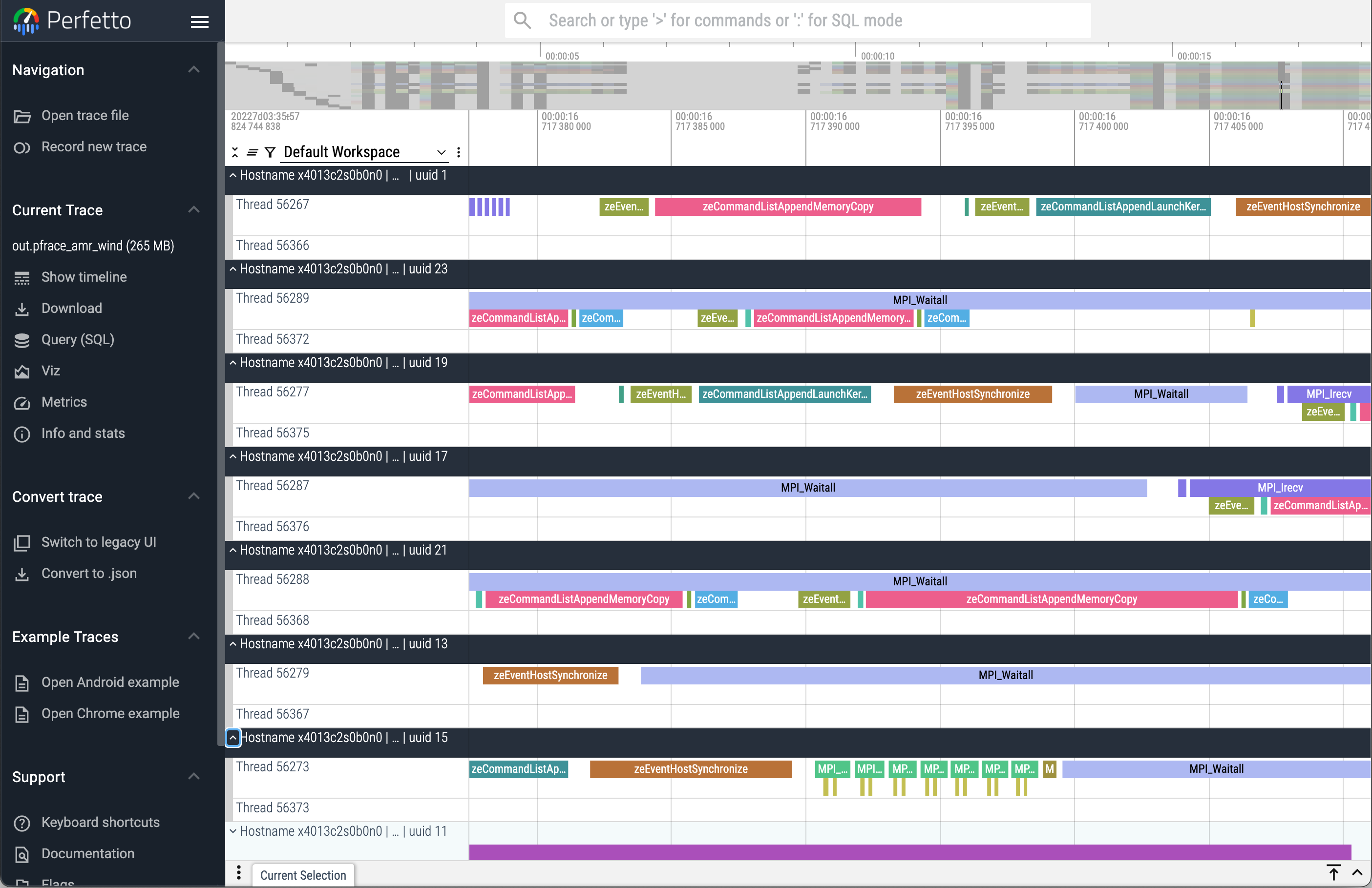Focus the search or command input

[x=798, y=21]
